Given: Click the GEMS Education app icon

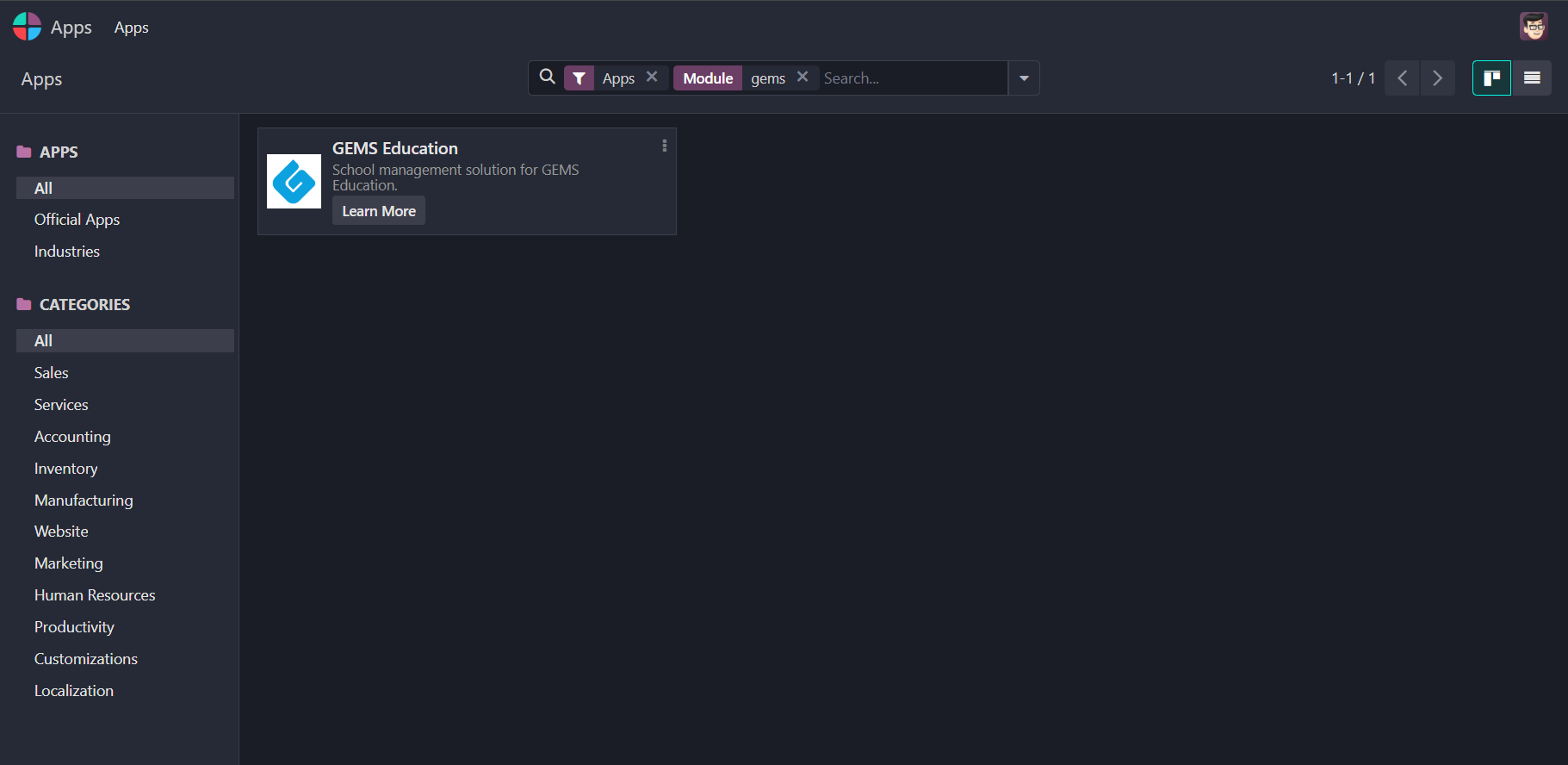Looking at the screenshot, I should pyautogui.click(x=294, y=182).
